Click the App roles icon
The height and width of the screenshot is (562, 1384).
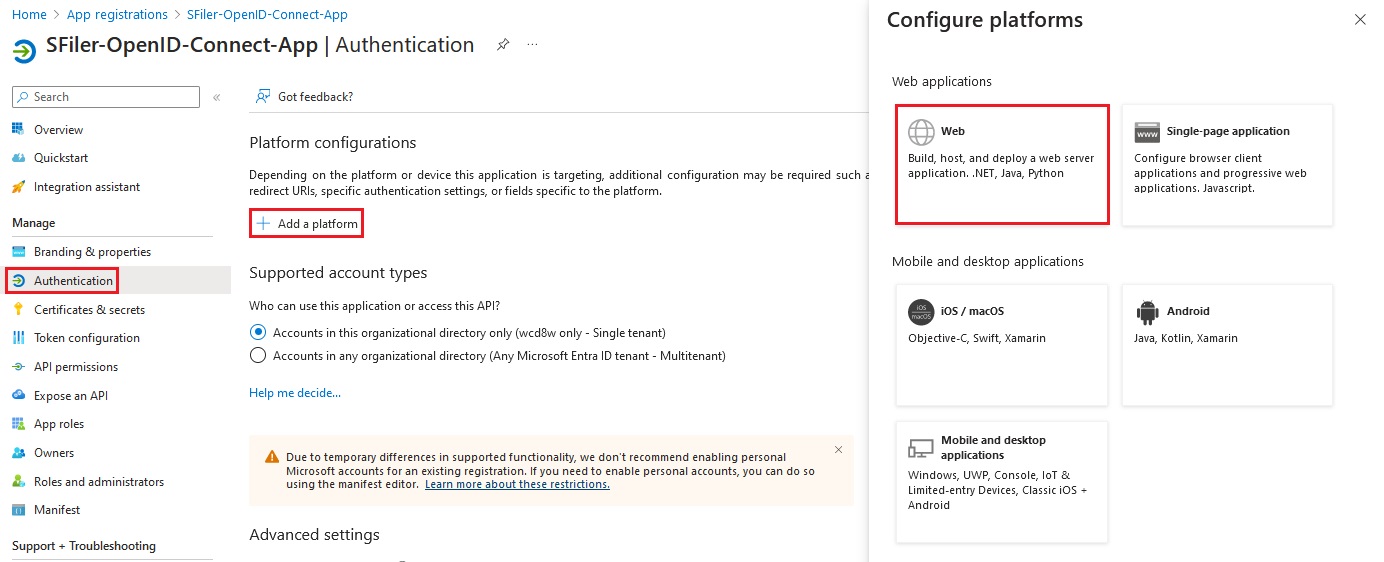click(18, 424)
